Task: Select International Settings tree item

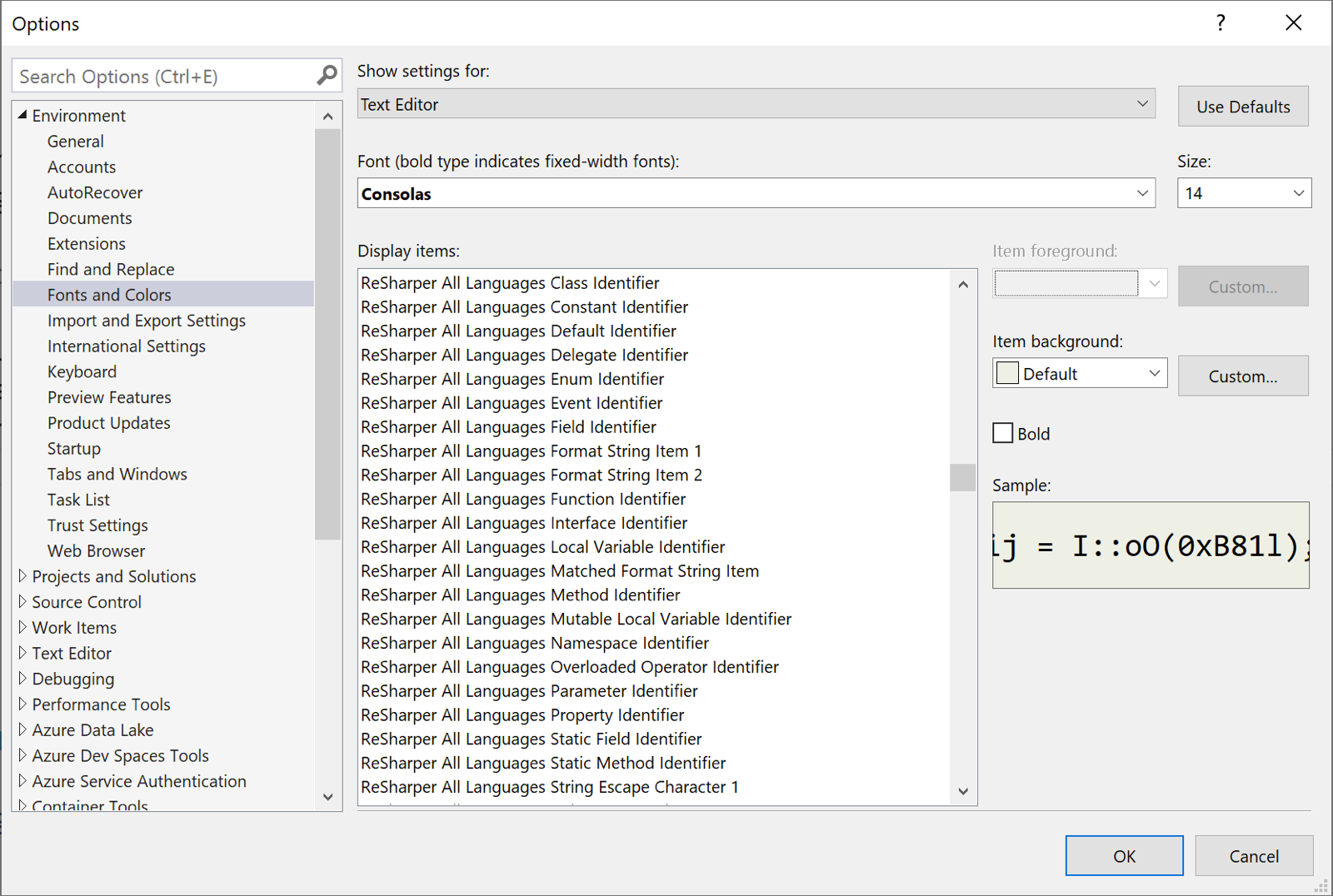Action: point(127,346)
